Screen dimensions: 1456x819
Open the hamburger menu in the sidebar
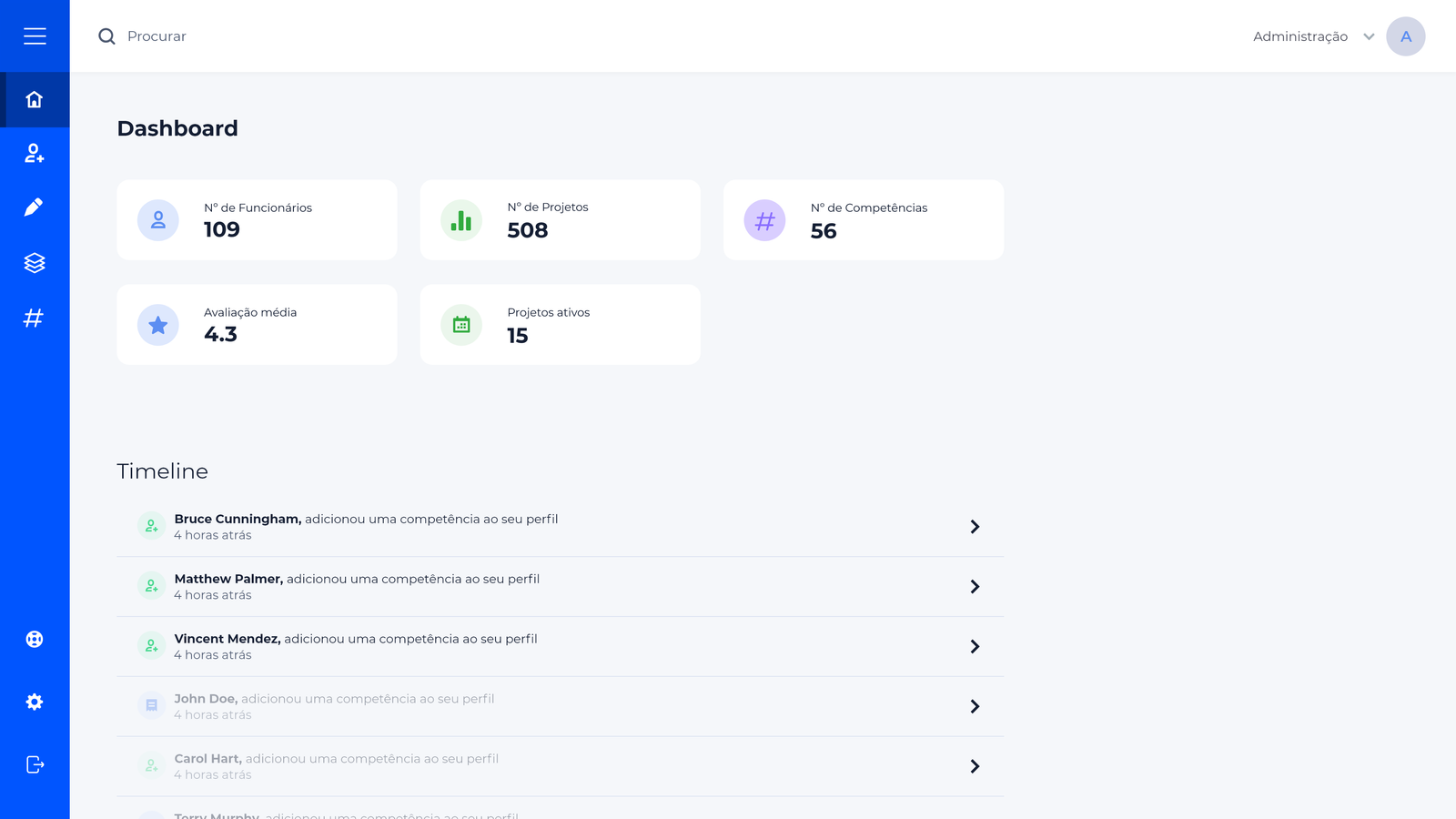[x=35, y=36]
